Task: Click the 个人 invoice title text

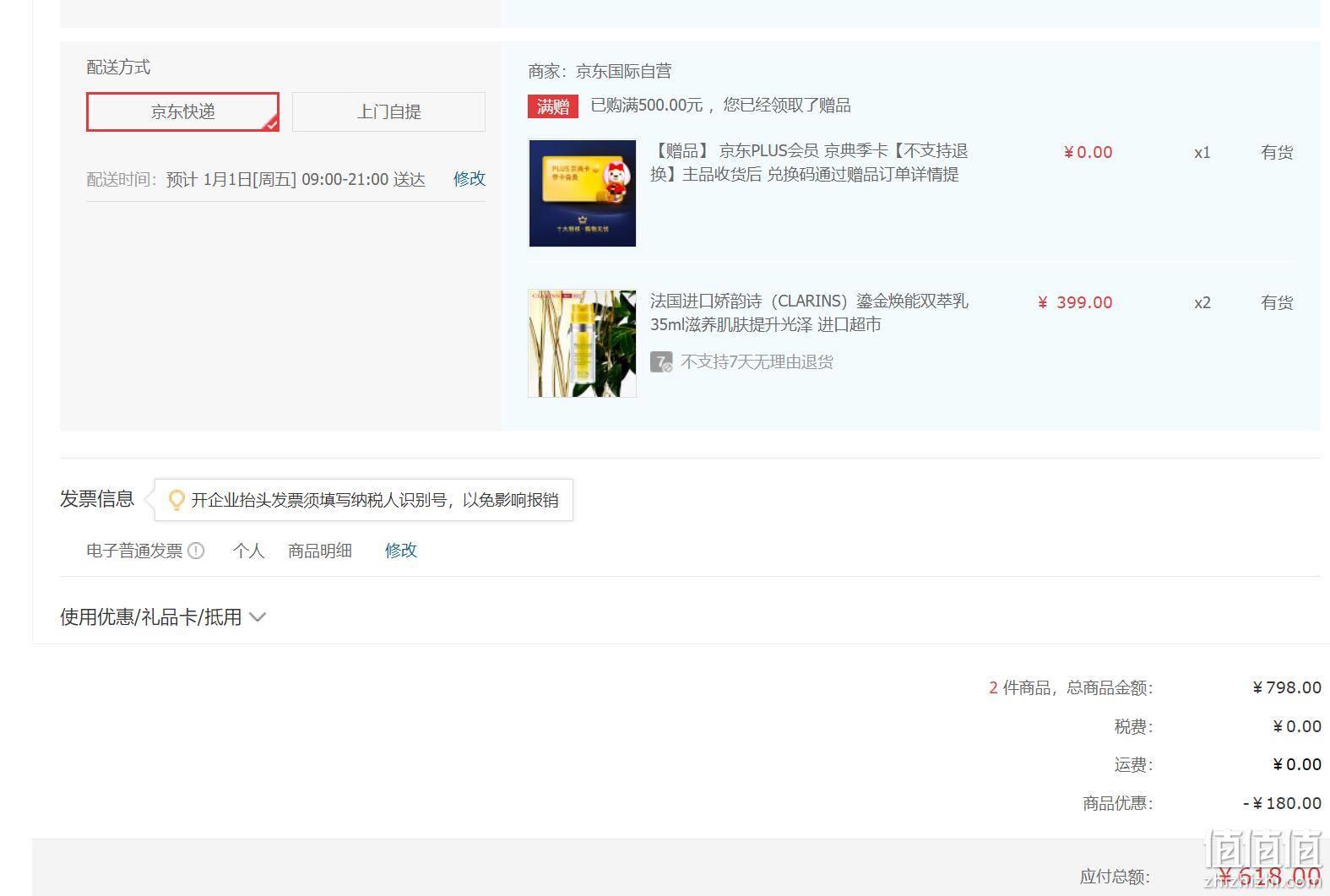Action: point(248,551)
